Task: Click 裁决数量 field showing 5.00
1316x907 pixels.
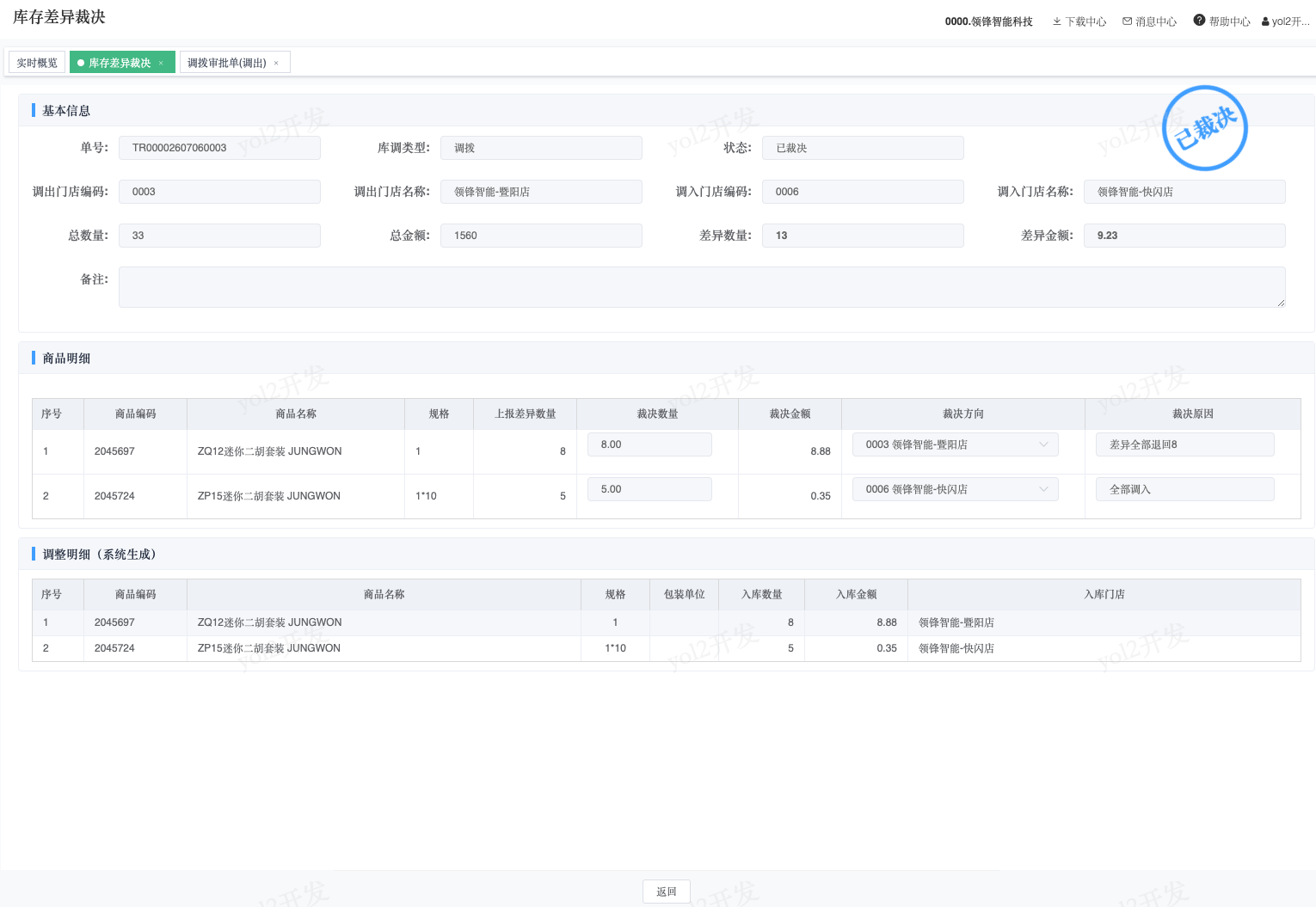Action: (649, 489)
